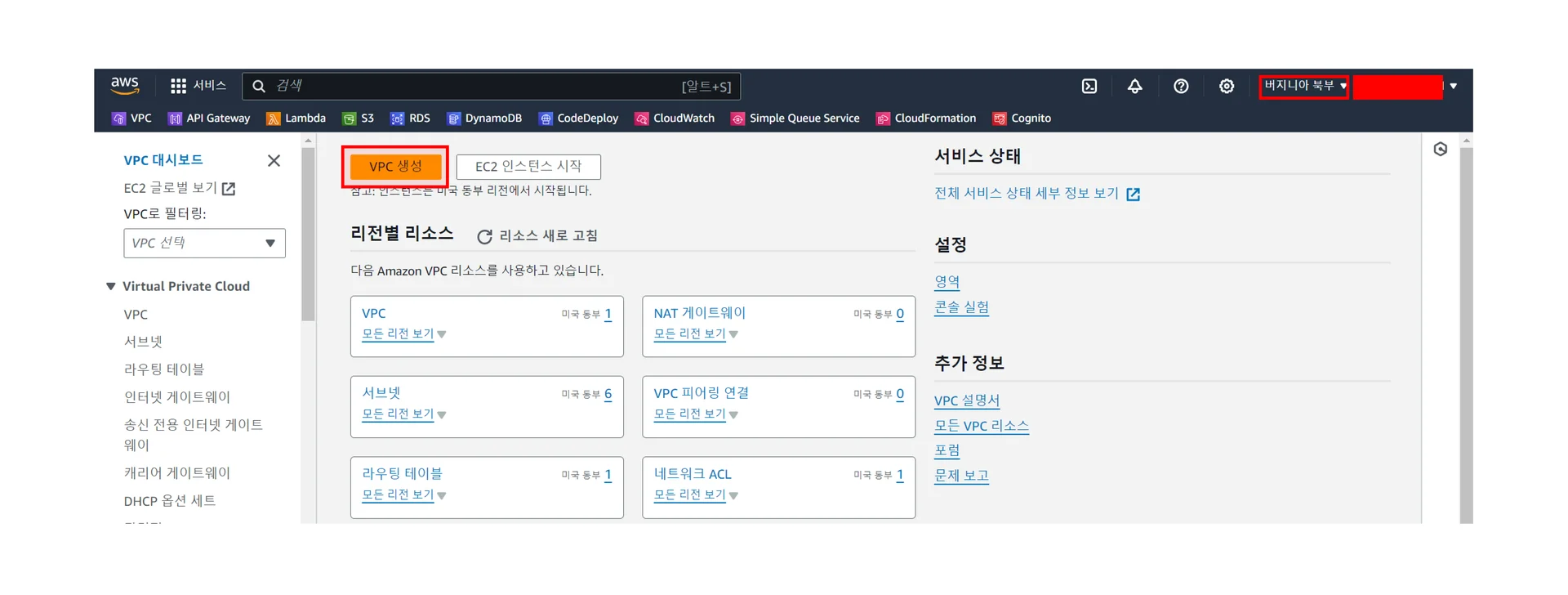
Task: Open the services grid menu icon
Action: pyautogui.click(x=178, y=86)
